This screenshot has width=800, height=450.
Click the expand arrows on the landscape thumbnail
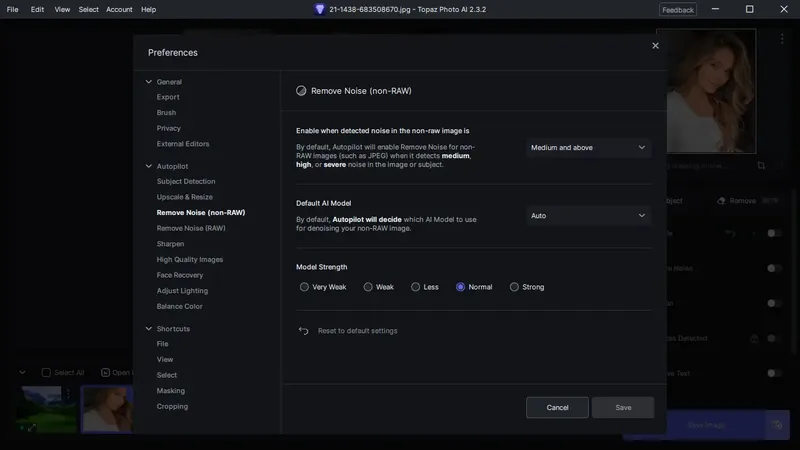point(31,427)
